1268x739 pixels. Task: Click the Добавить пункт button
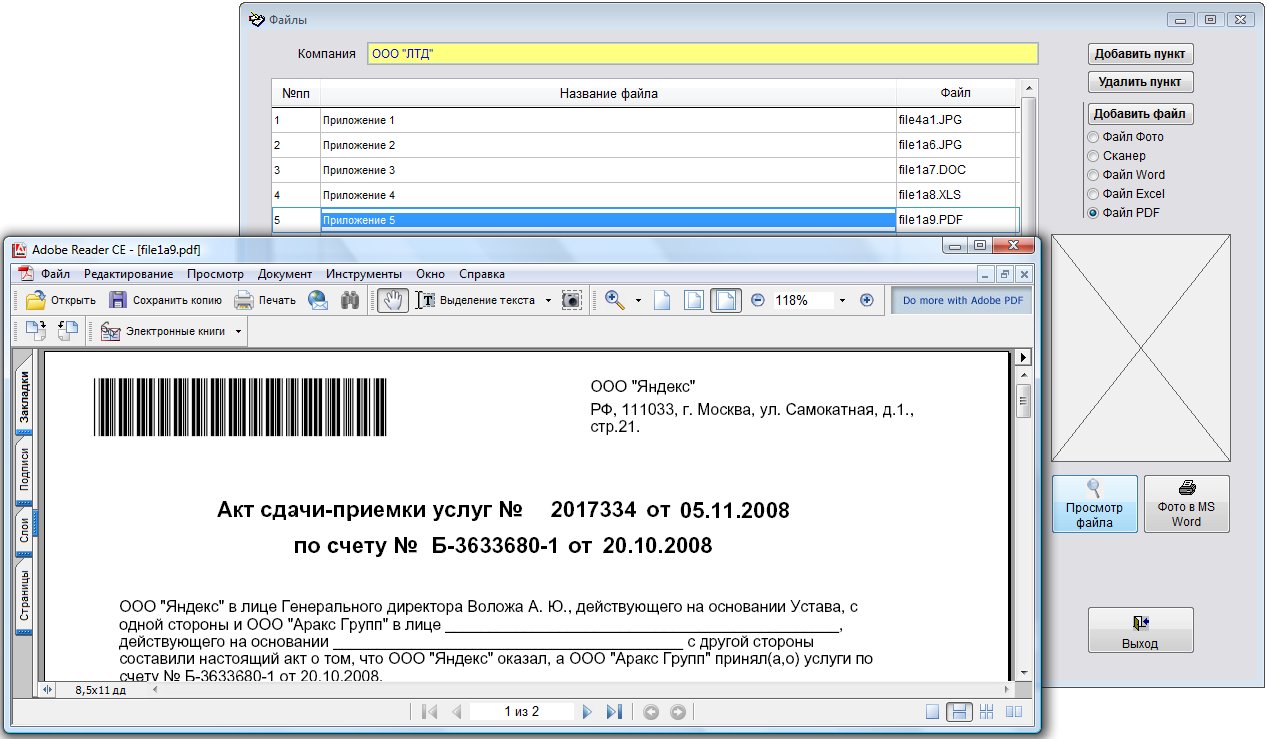click(x=1140, y=54)
